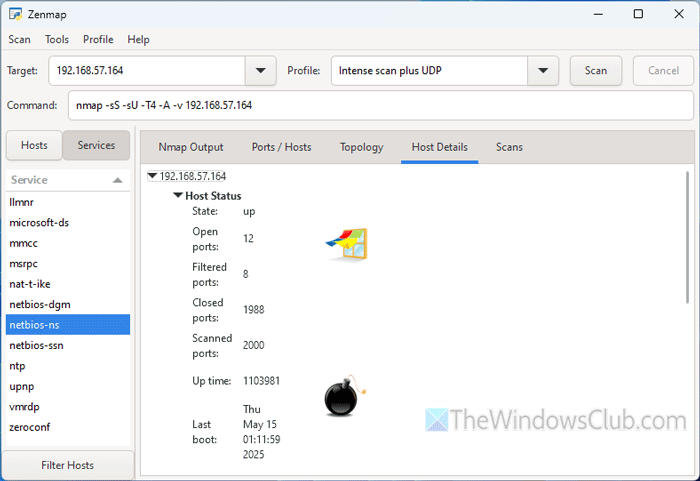Select the upnp service

coord(68,386)
